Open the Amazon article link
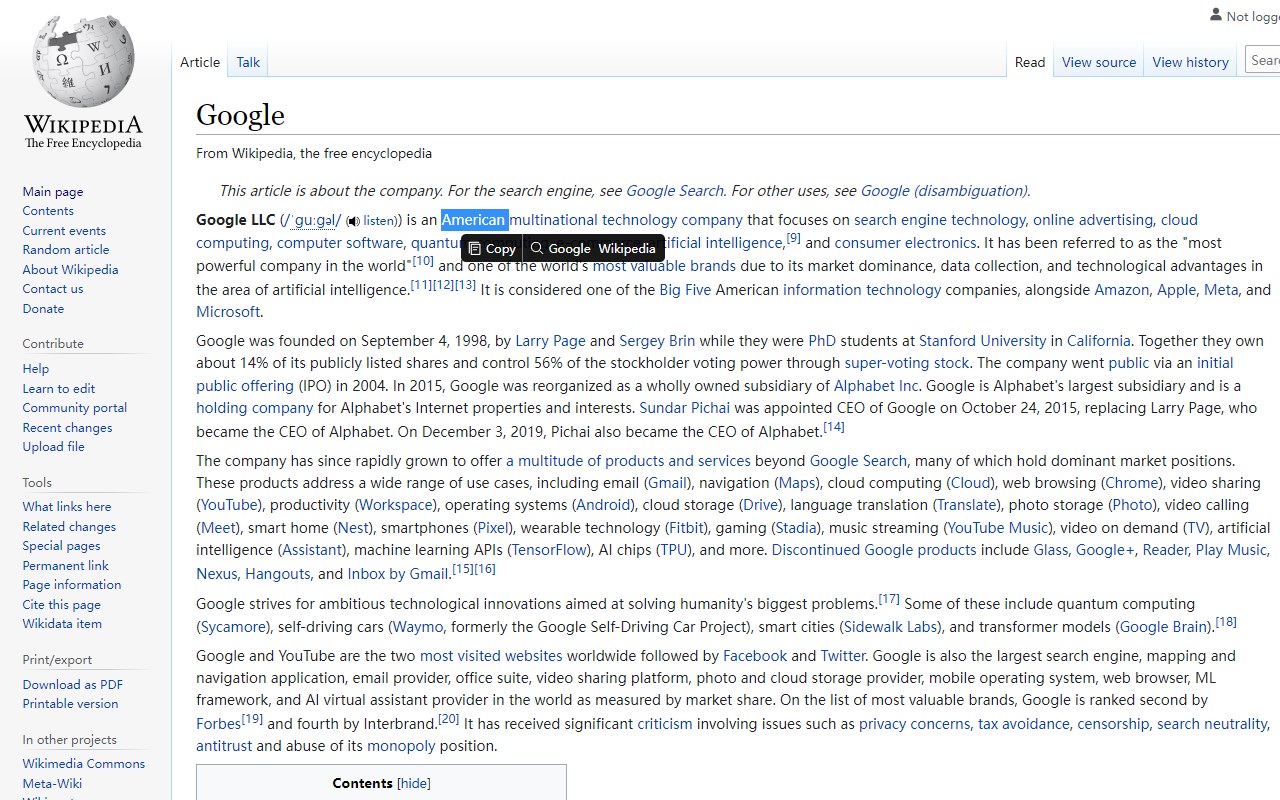 [1121, 290]
